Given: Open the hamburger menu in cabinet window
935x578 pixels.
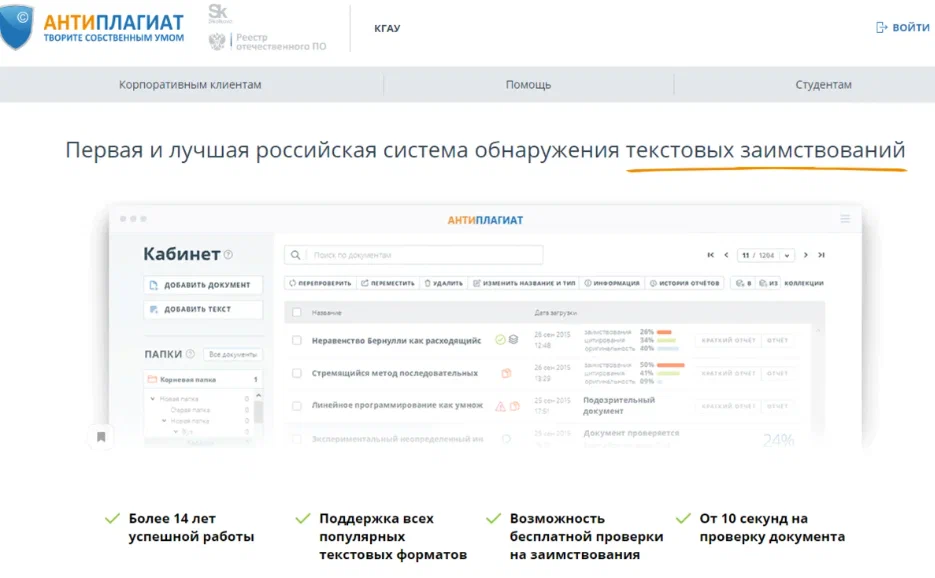Looking at the screenshot, I should (x=845, y=219).
